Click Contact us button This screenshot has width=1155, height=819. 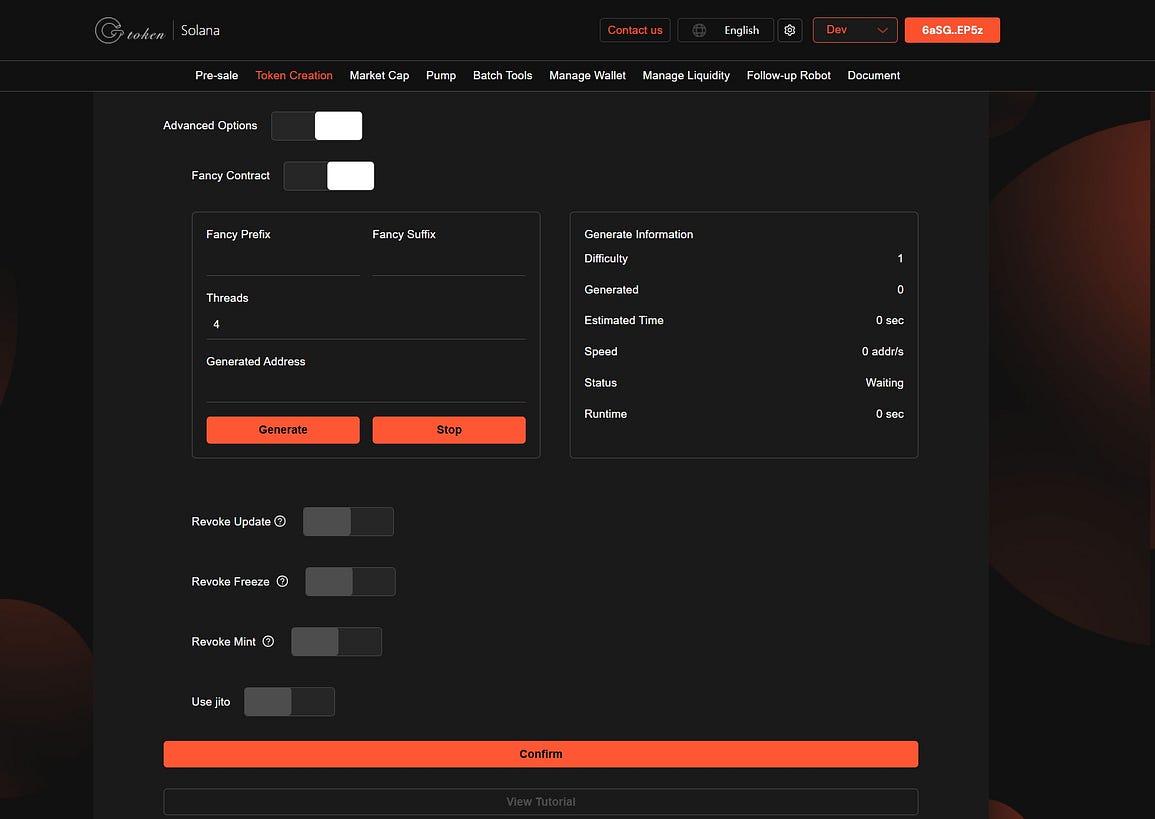635,30
